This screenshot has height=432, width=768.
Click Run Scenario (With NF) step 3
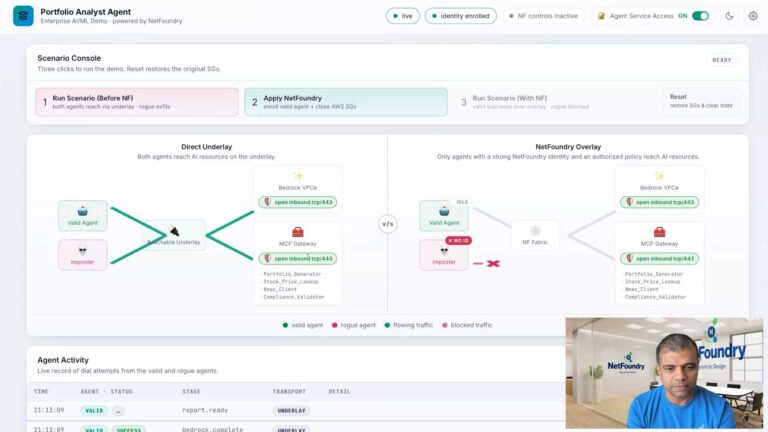pos(555,102)
